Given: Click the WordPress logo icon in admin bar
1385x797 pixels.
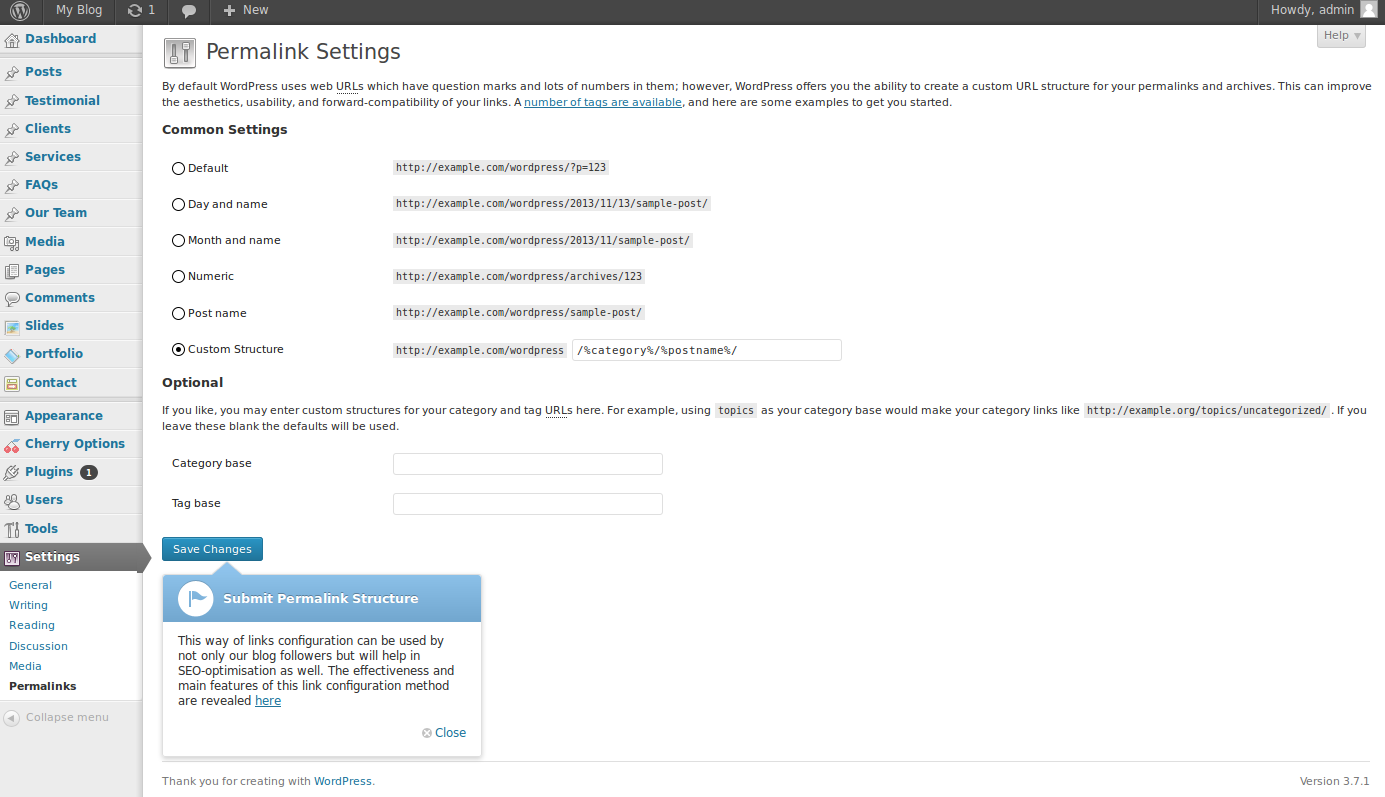Looking at the screenshot, I should 20,11.
